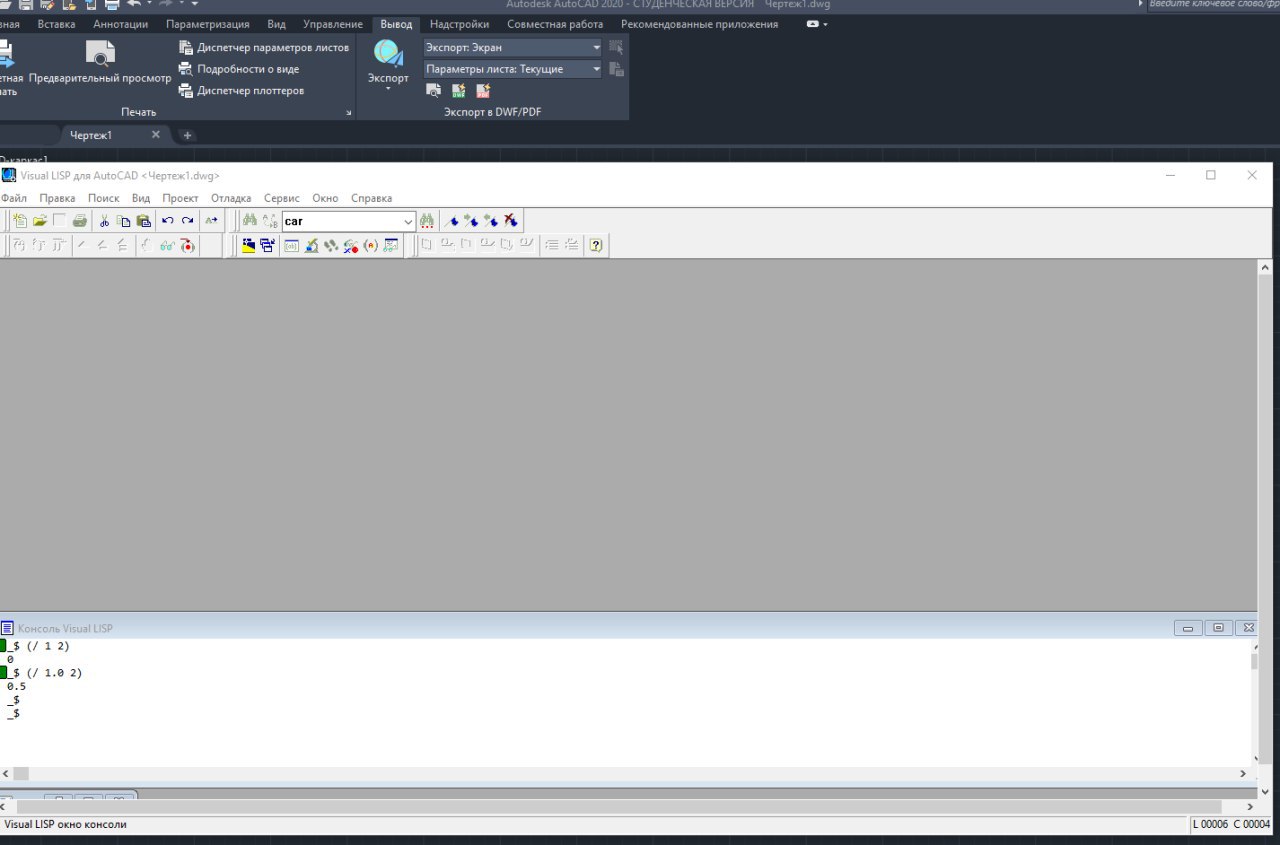Open the Справка menu
Image resolution: width=1280 pixels, height=845 pixels.
point(372,198)
